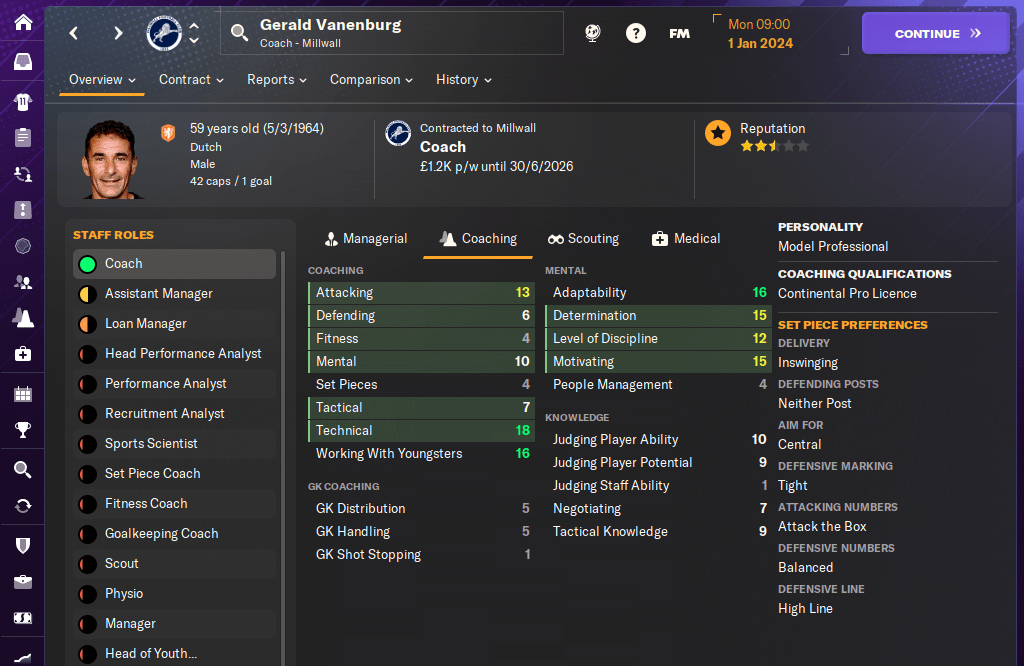Select the Assistant Manager staff role
This screenshot has height=666, width=1024.
[x=158, y=294]
